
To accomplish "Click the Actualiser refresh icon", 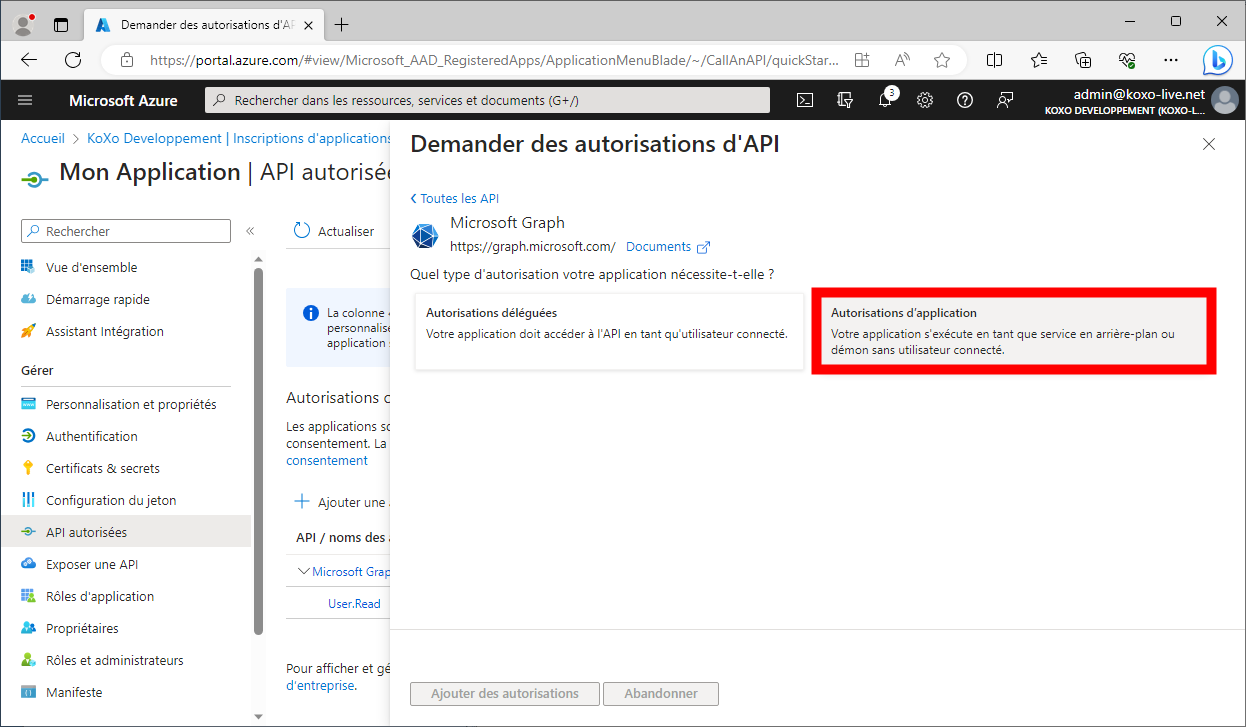I will tap(302, 231).
